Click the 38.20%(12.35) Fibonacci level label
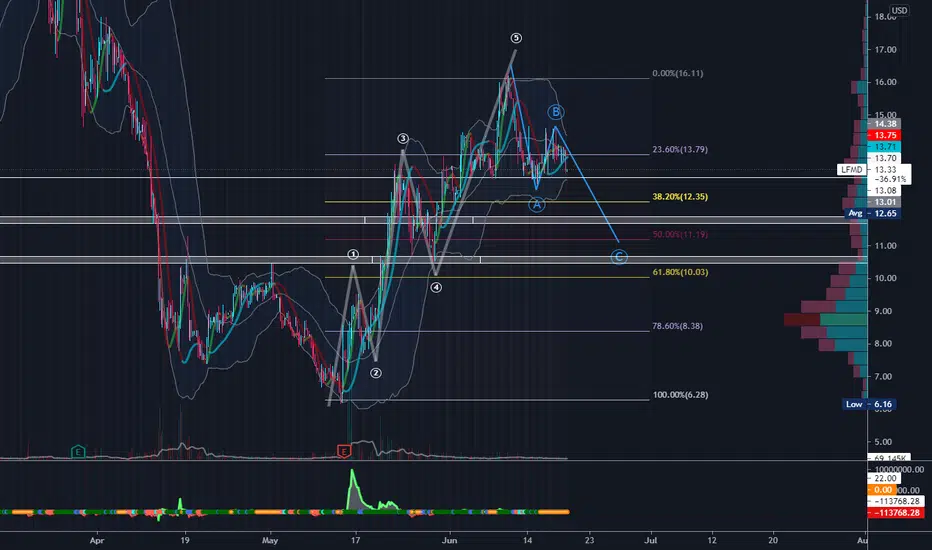The height and width of the screenshot is (550, 932). tap(680, 196)
